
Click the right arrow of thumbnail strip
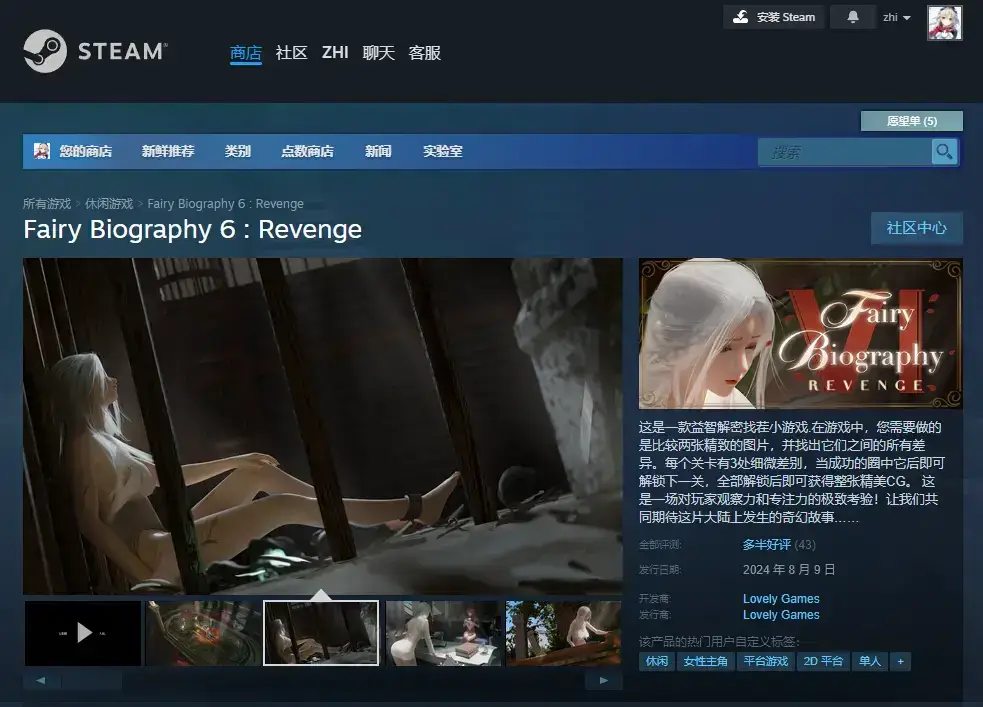tap(604, 680)
